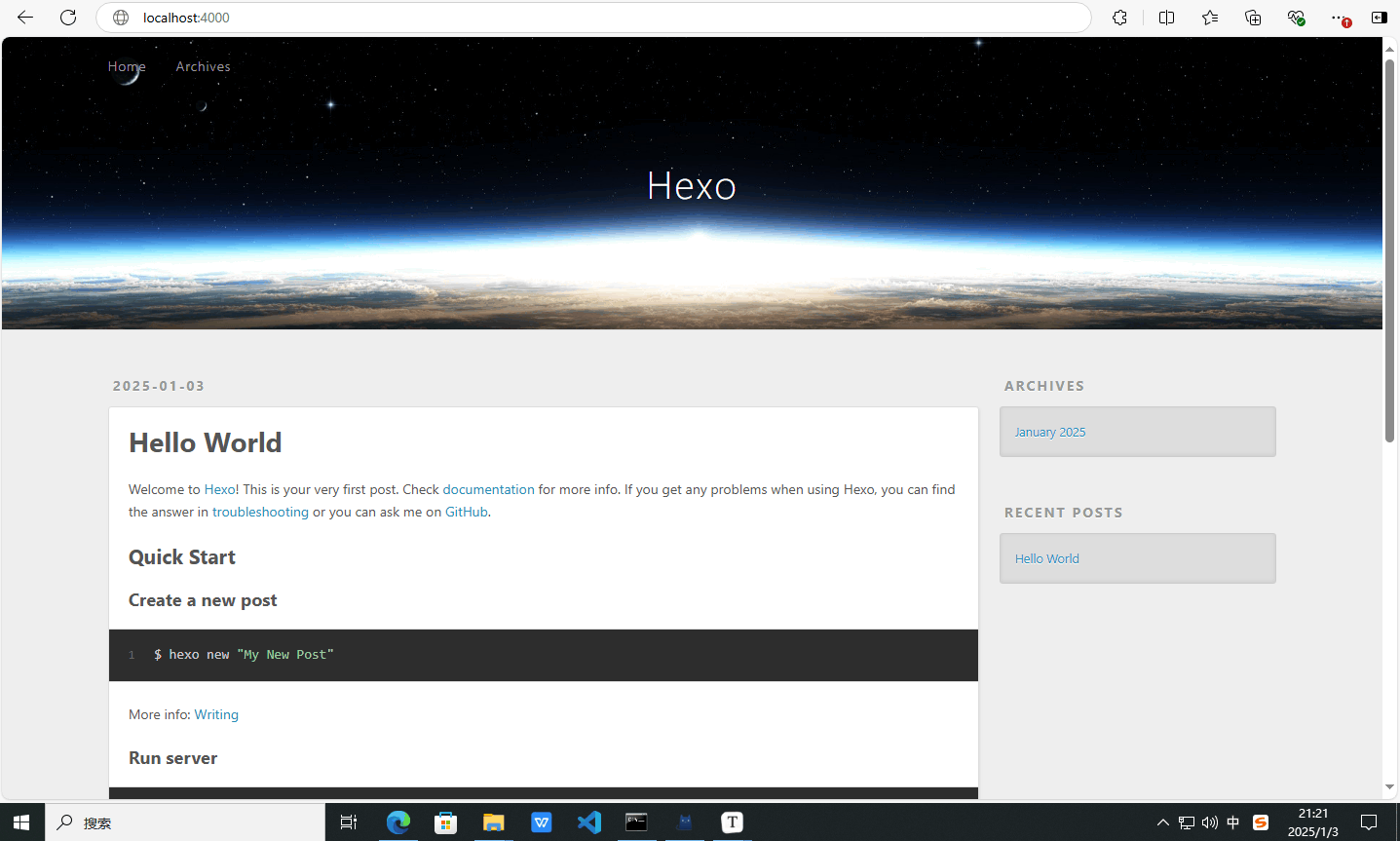This screenshot has height=841, width=1400.
Task: Open the notification center
Action: [x=1369, y=822]
